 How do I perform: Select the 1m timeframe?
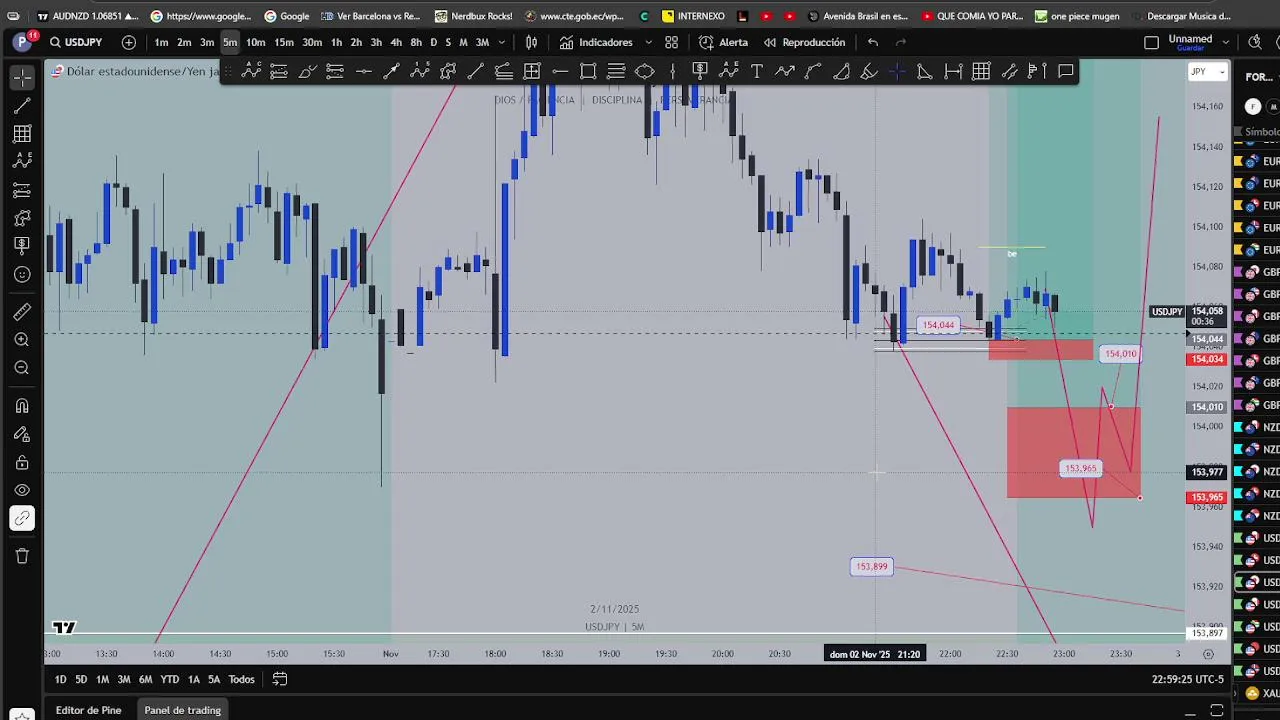[161, 42]
